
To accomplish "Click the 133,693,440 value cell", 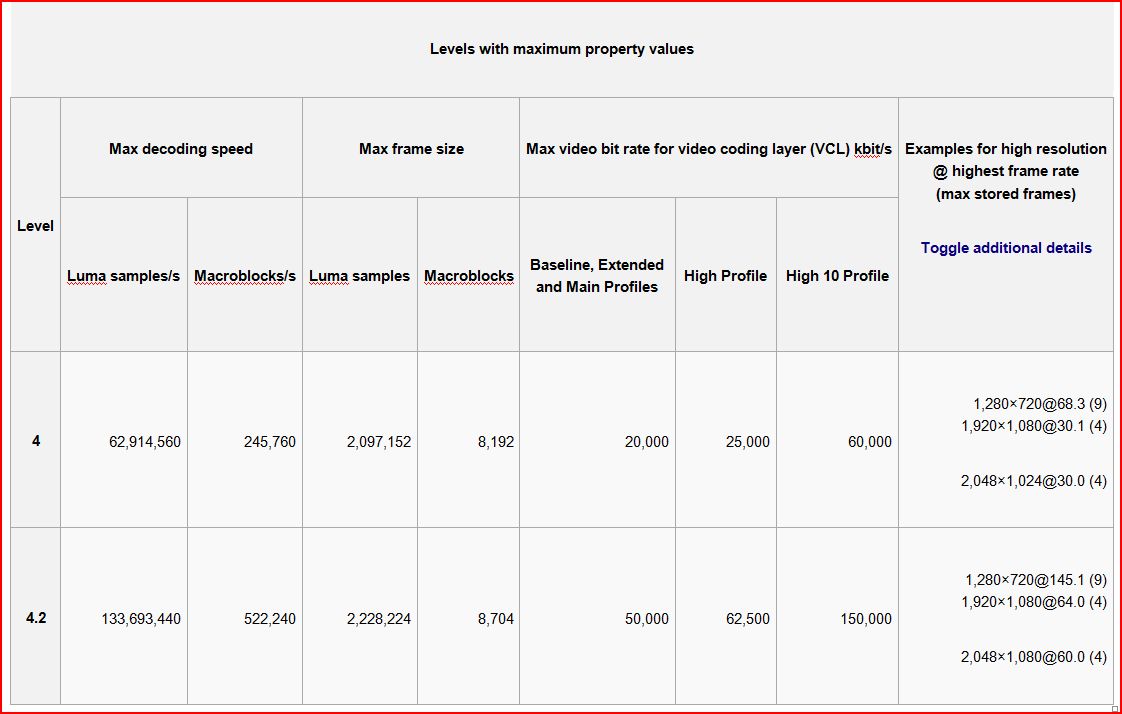I will tap(141, 619).
